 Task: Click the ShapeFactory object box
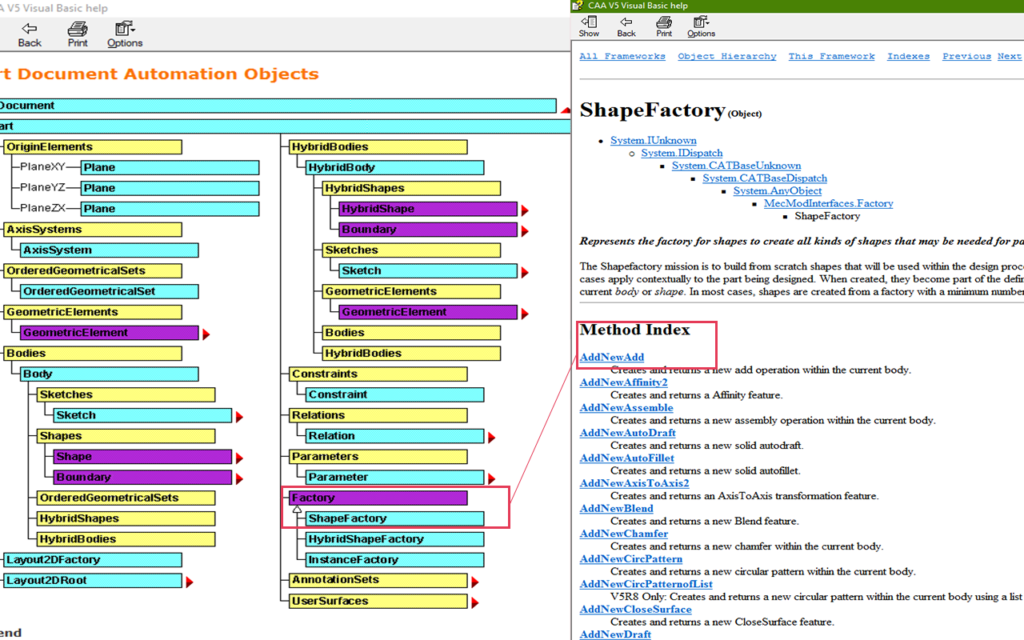coord(395,519)
